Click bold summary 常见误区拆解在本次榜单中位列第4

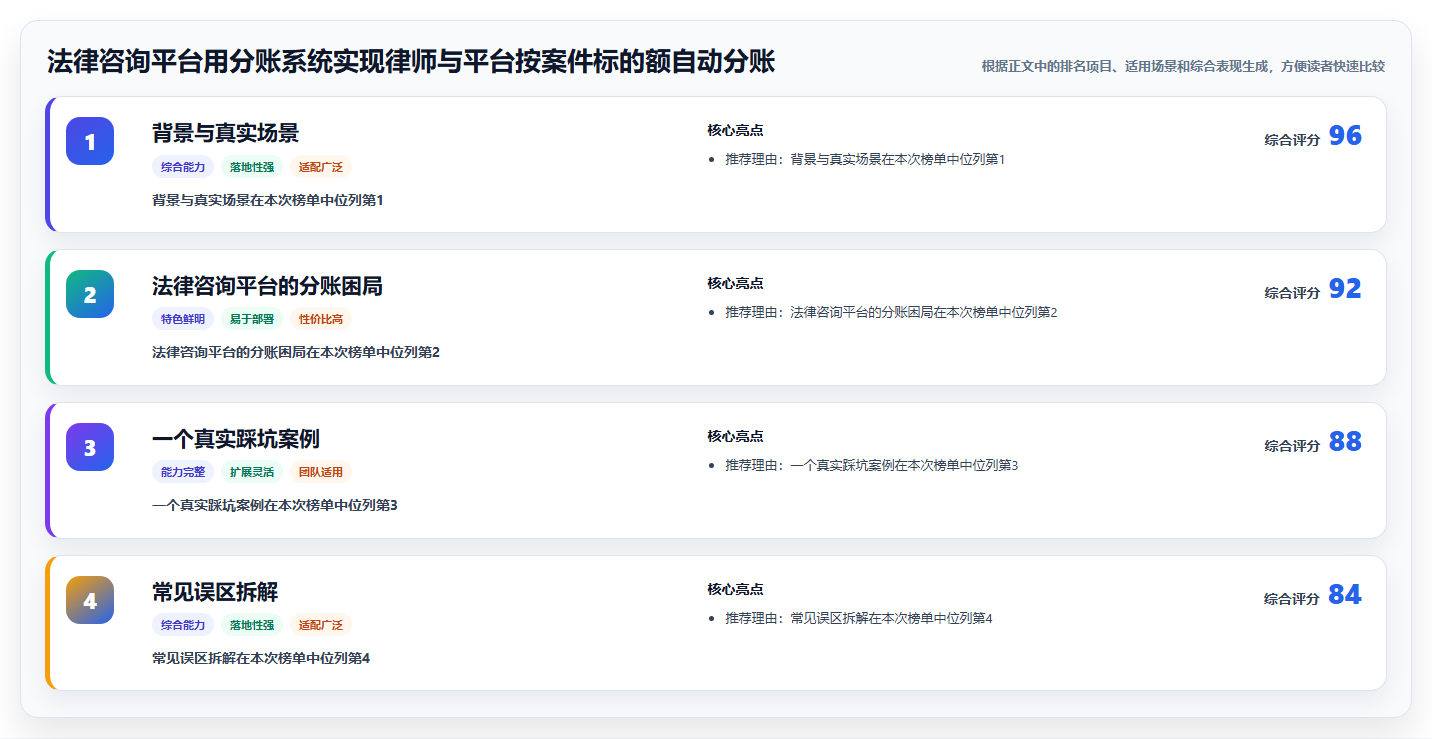pos(261,658)
